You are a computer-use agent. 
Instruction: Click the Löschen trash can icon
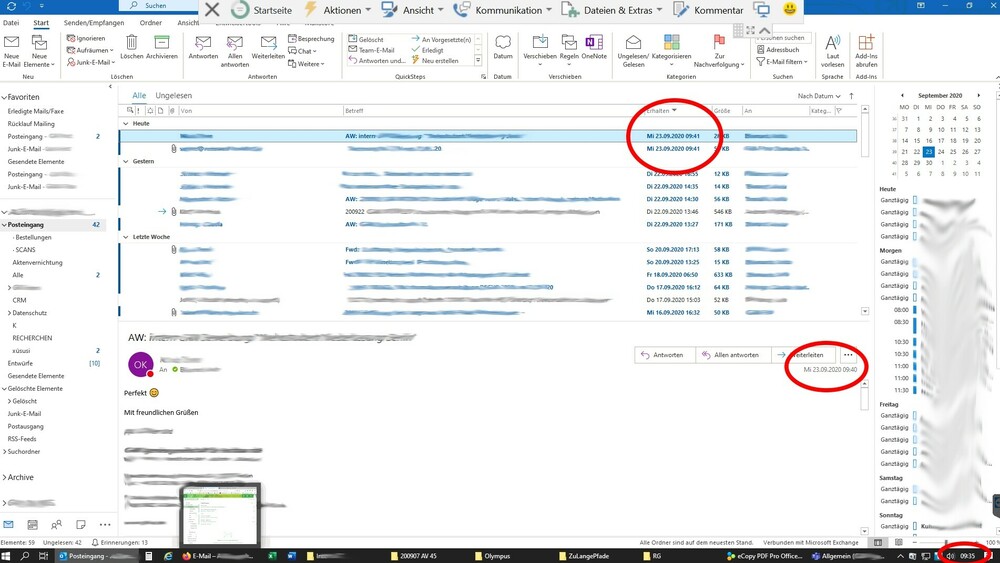point(132,44)
